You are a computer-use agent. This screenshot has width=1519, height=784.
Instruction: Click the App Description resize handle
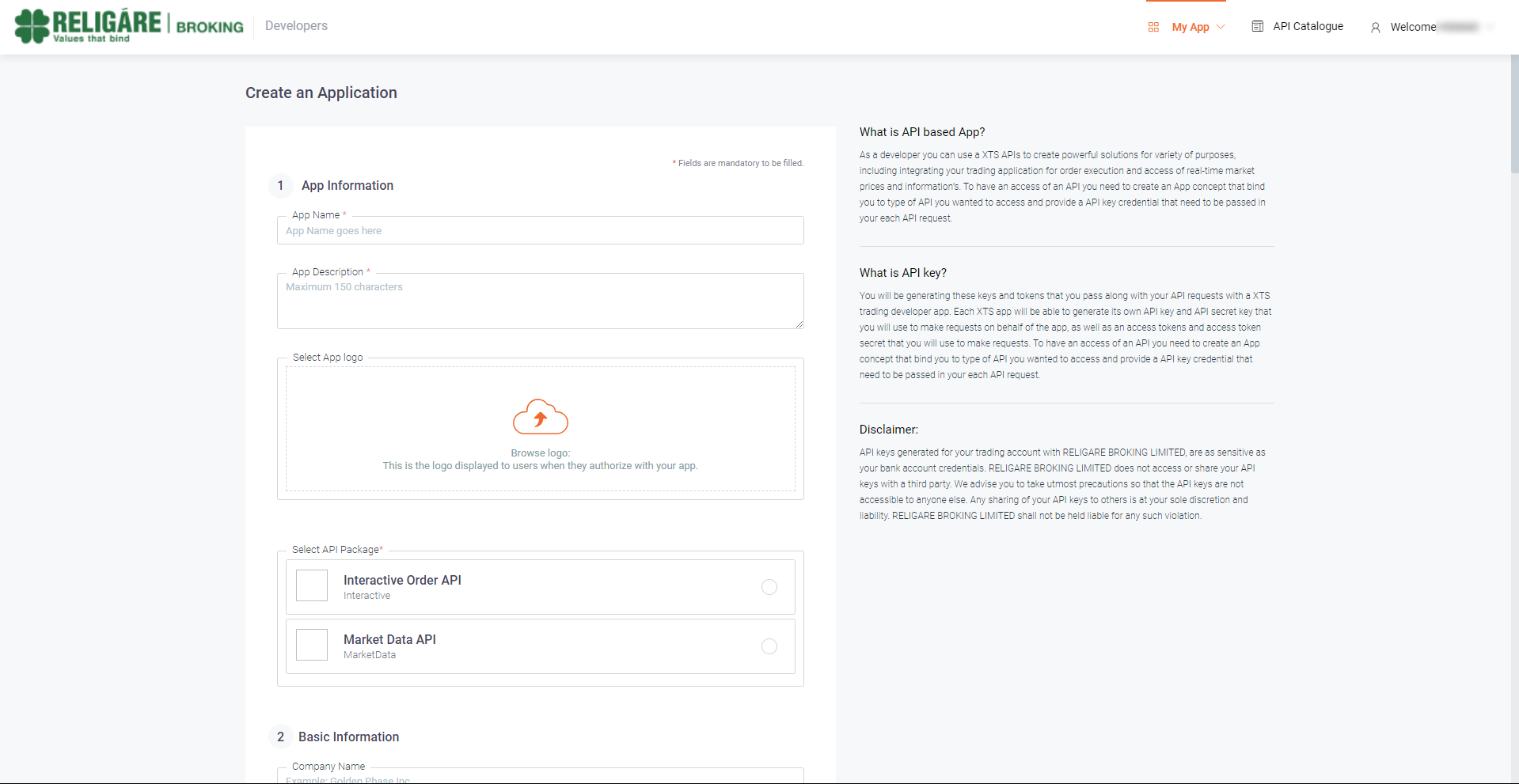[799, 324]
